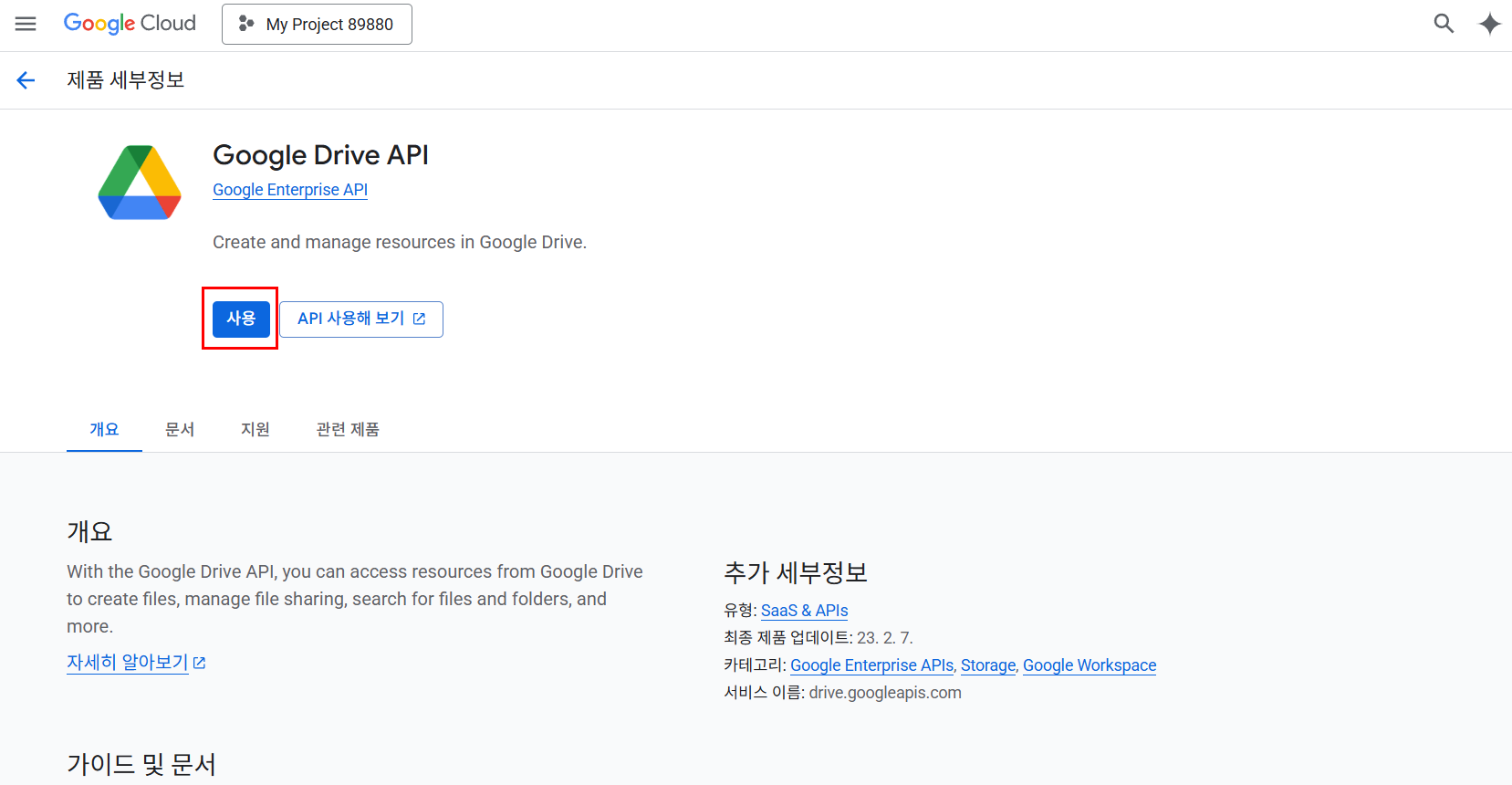Open the Google Workspace category link
The image size is (1512, 785).
tap(1090, 665)
